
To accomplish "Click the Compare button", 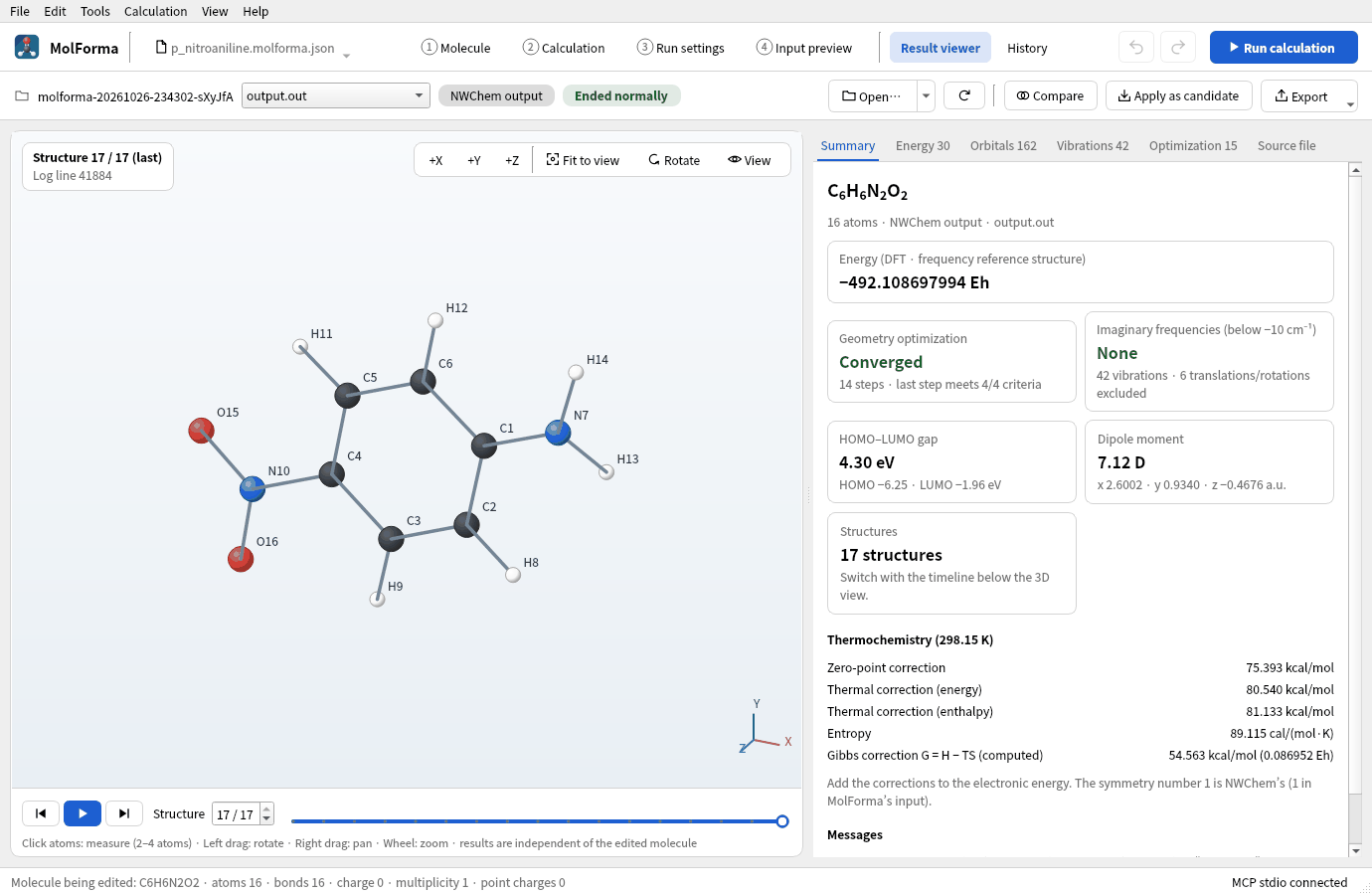I will 1051,95.
